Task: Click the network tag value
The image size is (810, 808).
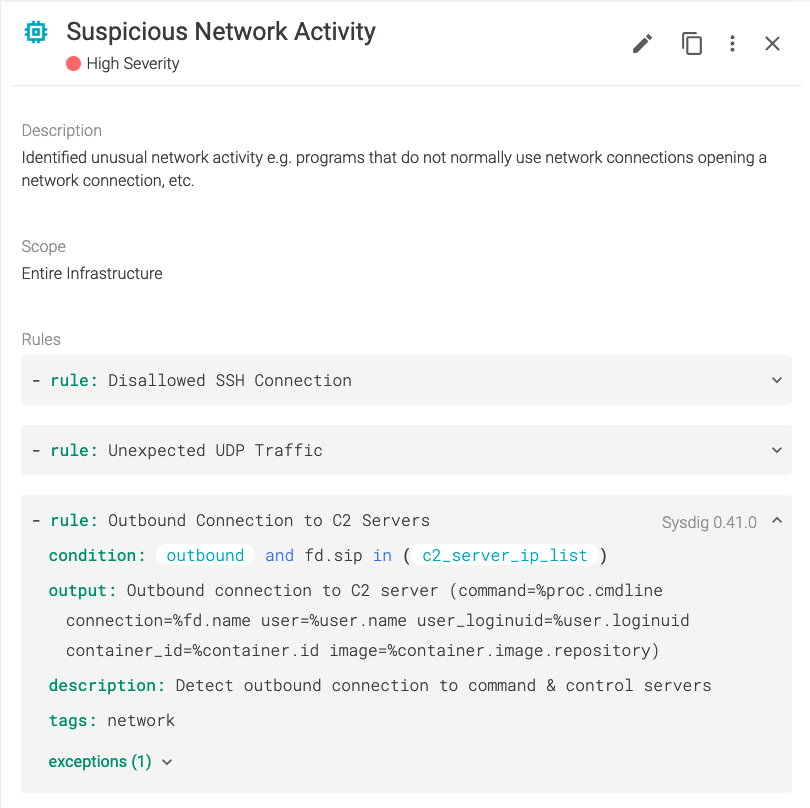Action: 141,720
